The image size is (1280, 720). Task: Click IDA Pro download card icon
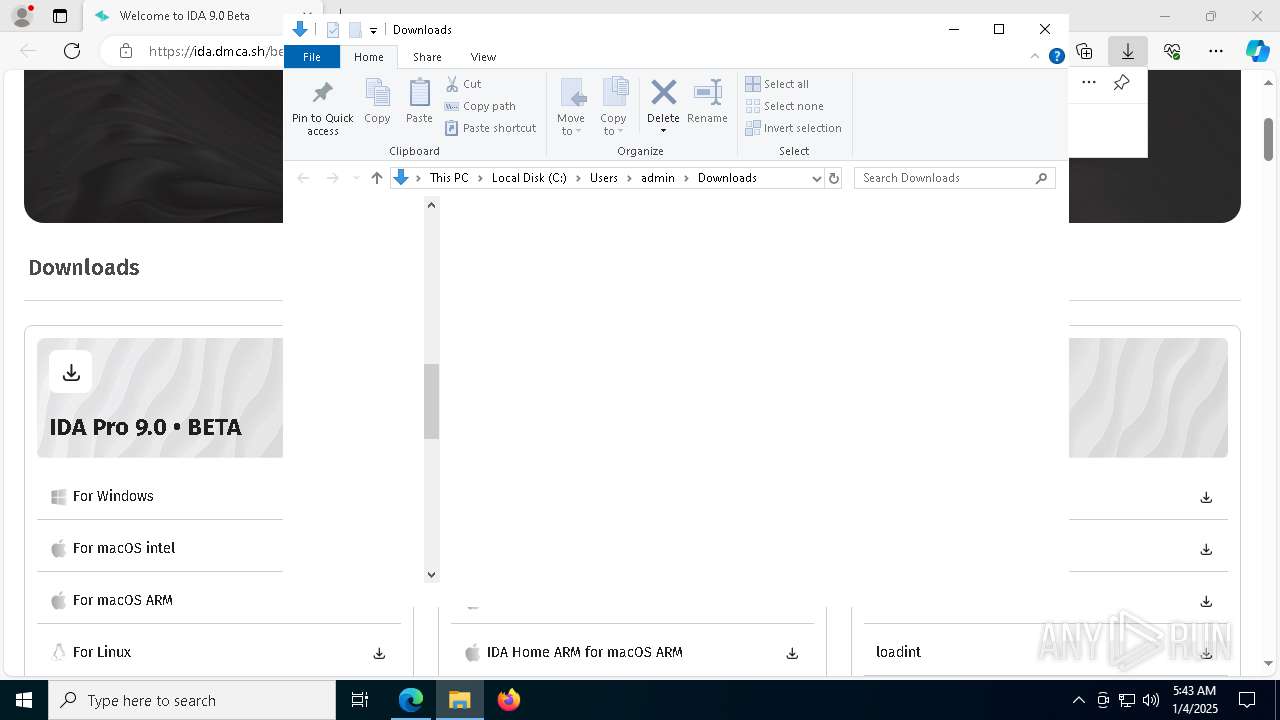point(71,372)
